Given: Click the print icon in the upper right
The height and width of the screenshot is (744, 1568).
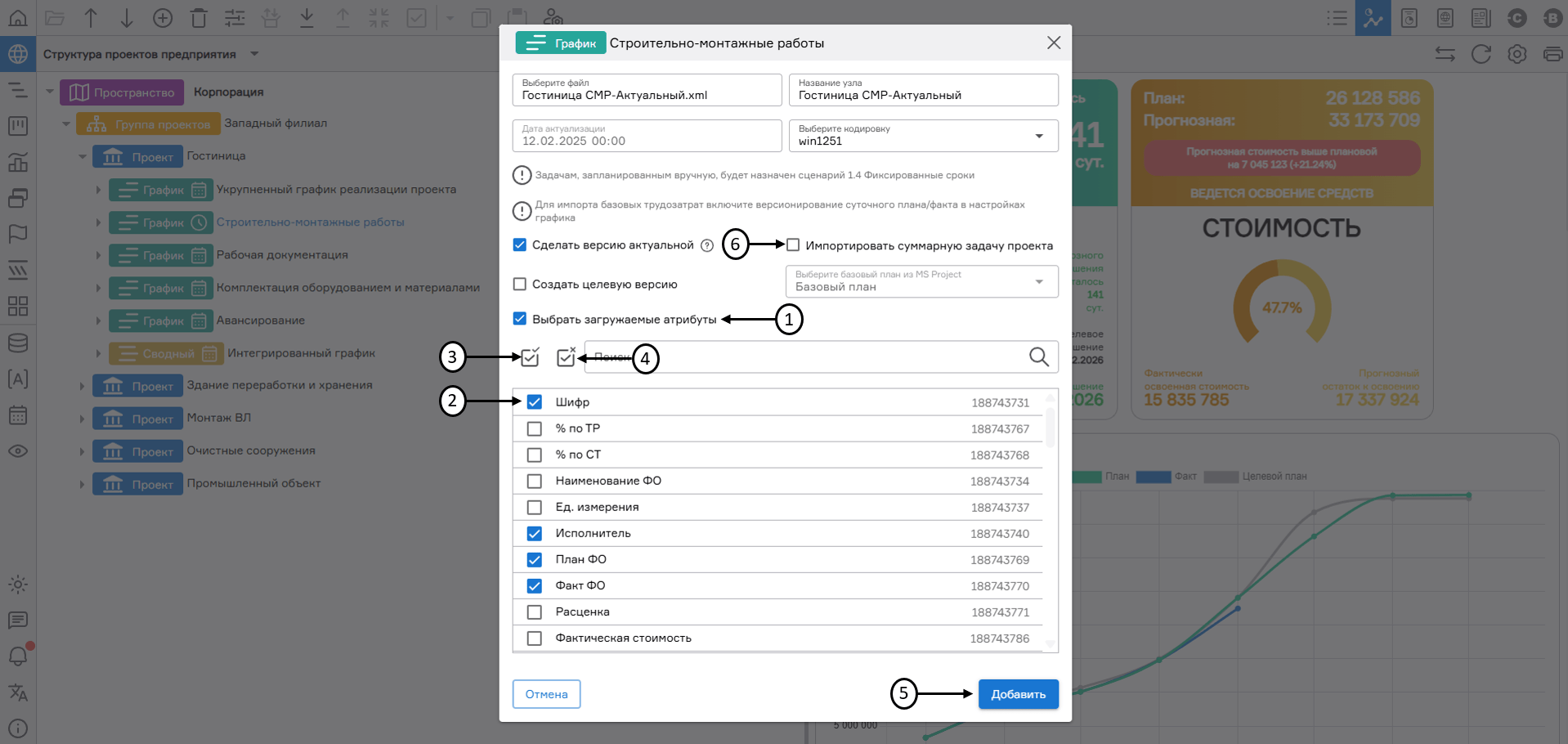Looking at the screenshot, I should pos(1552,55).
